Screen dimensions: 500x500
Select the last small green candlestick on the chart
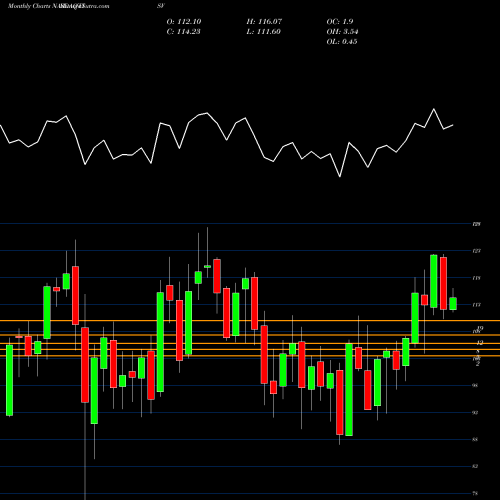[453, 304]
